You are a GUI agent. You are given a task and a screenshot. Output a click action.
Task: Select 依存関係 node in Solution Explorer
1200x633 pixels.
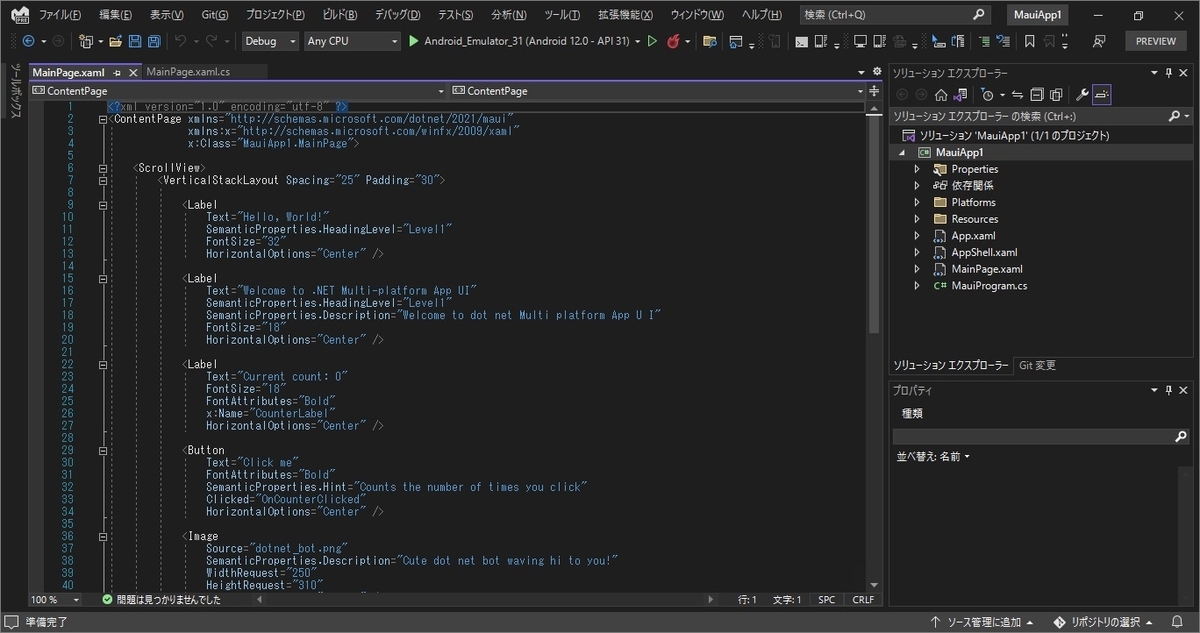pyautogui.click(x=971, y=186)
